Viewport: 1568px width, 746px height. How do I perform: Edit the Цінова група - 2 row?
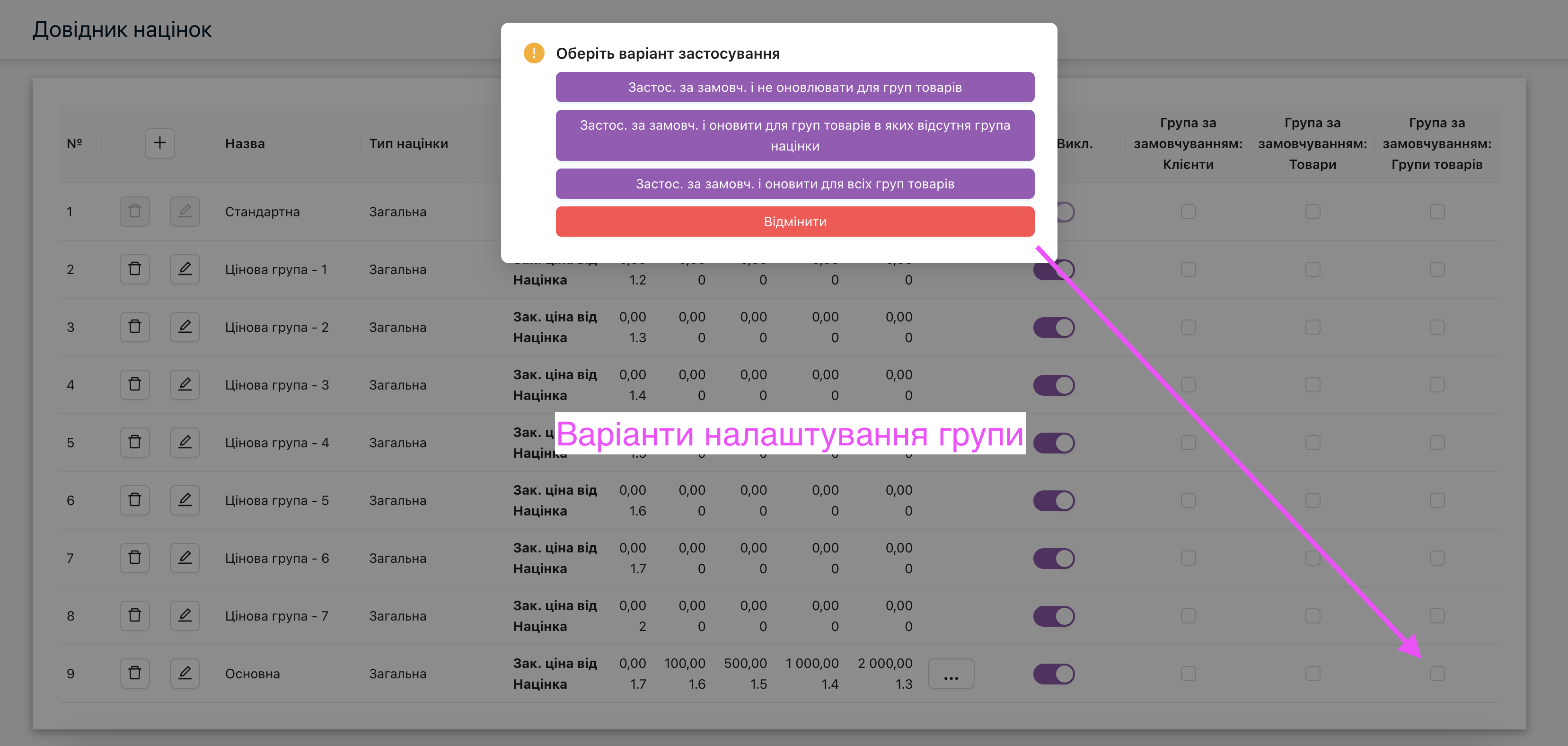pyautogui.click(x=185, y=327)
